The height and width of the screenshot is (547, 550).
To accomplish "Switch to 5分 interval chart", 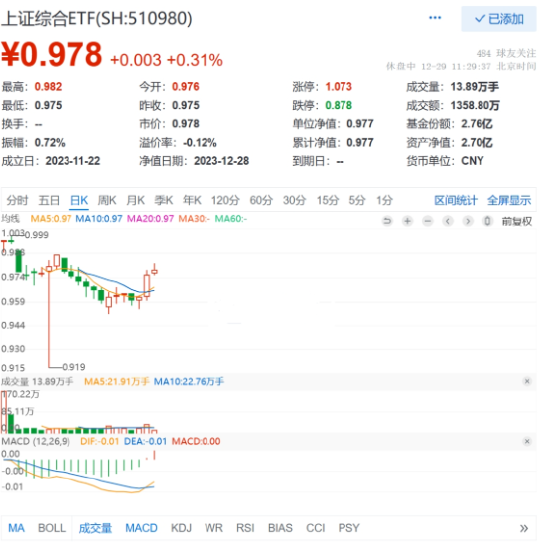I will [357, 200].
